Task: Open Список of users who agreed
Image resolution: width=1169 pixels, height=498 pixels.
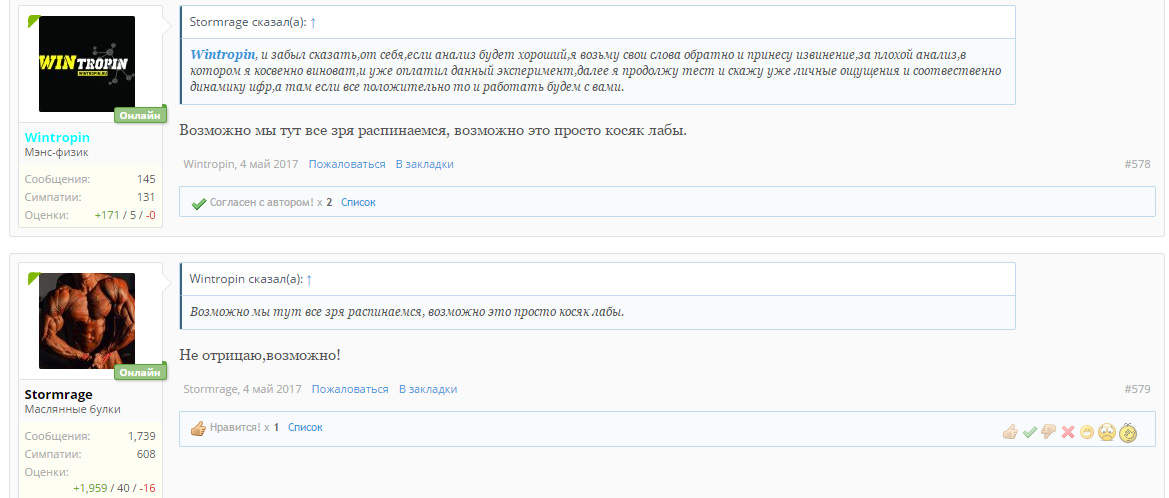Action: tap(358, 202)
